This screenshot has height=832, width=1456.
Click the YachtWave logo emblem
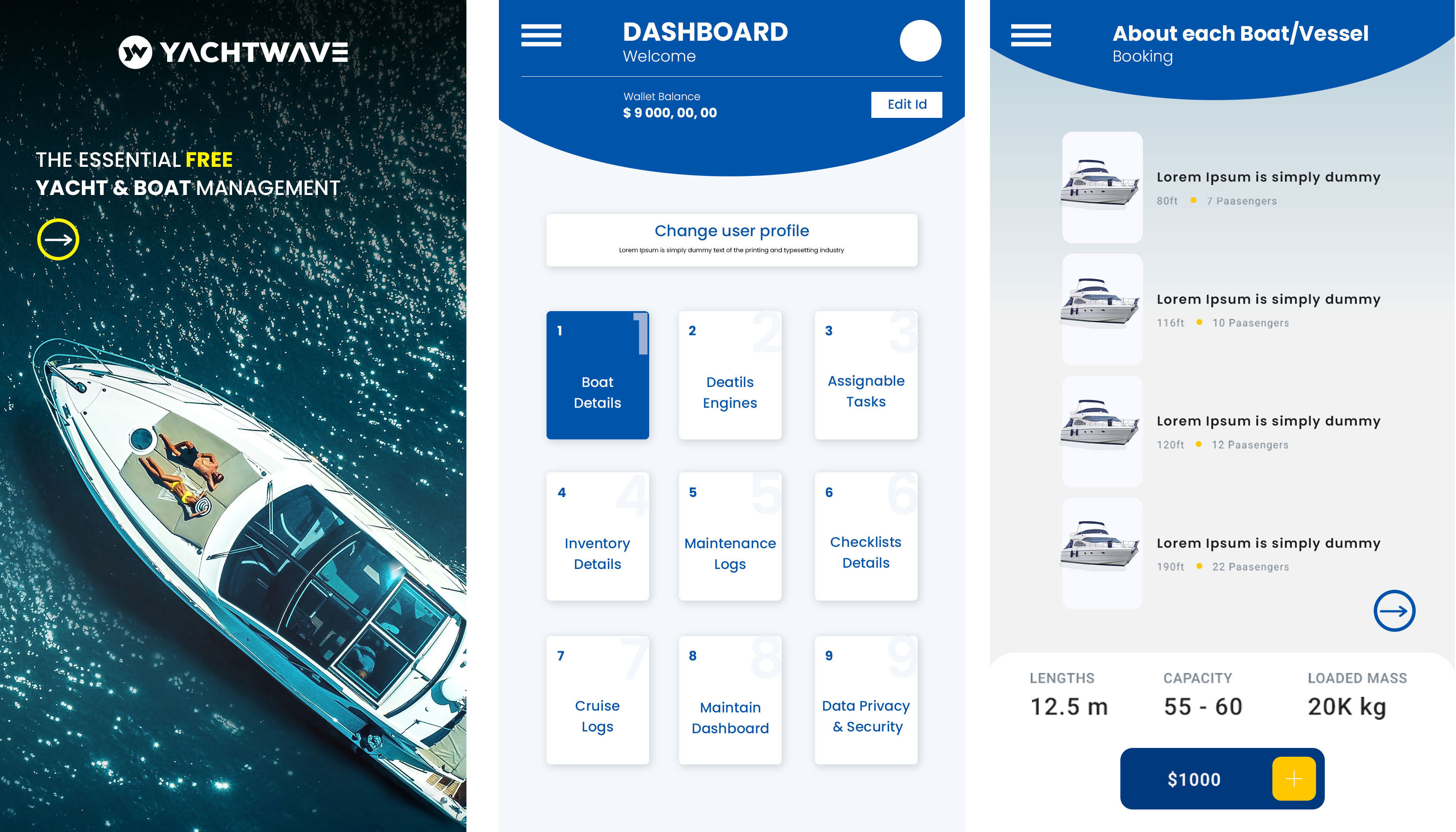point(135,52)
